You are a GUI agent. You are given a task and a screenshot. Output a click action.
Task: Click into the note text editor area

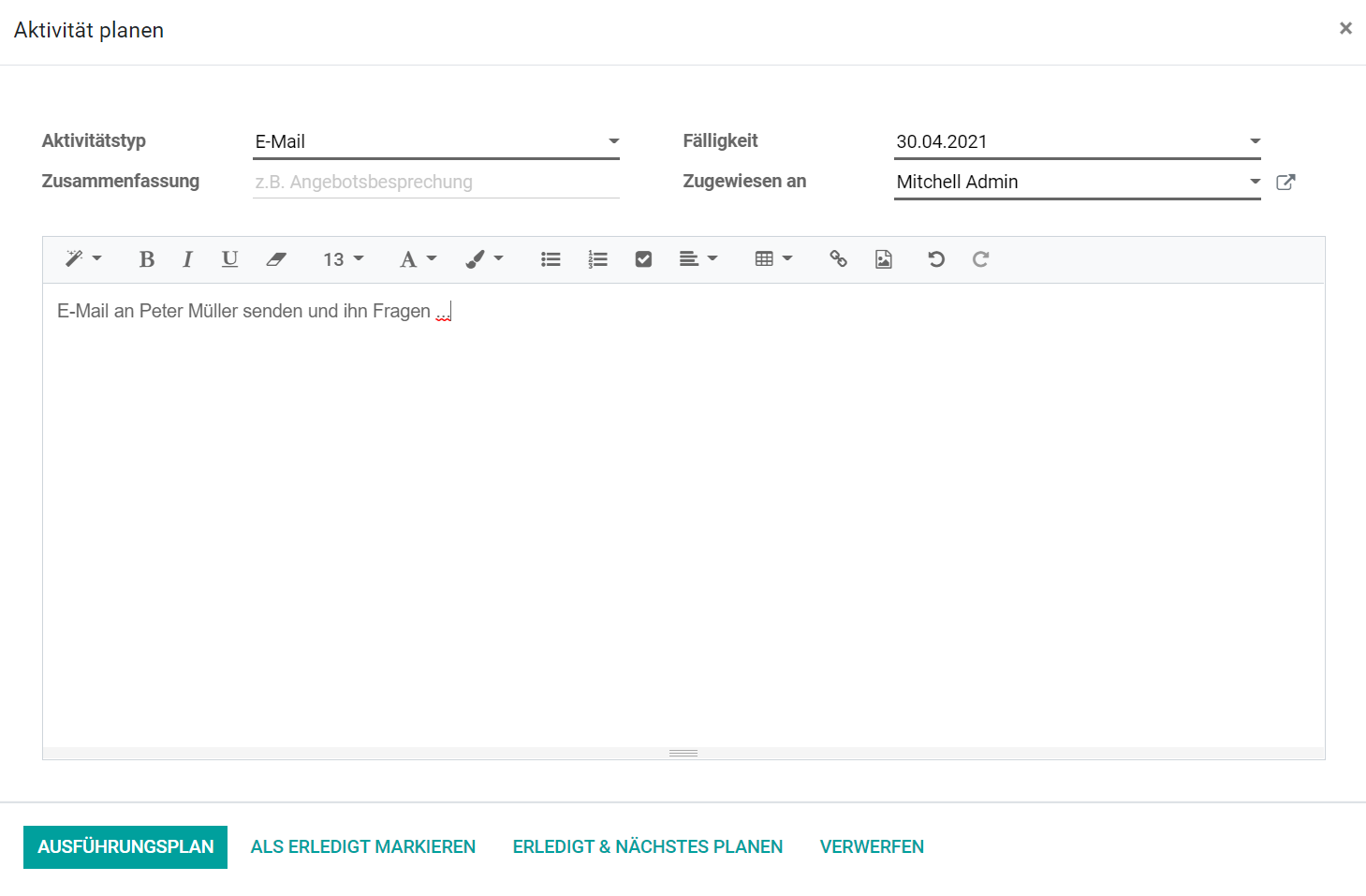[x=683, y=515]
